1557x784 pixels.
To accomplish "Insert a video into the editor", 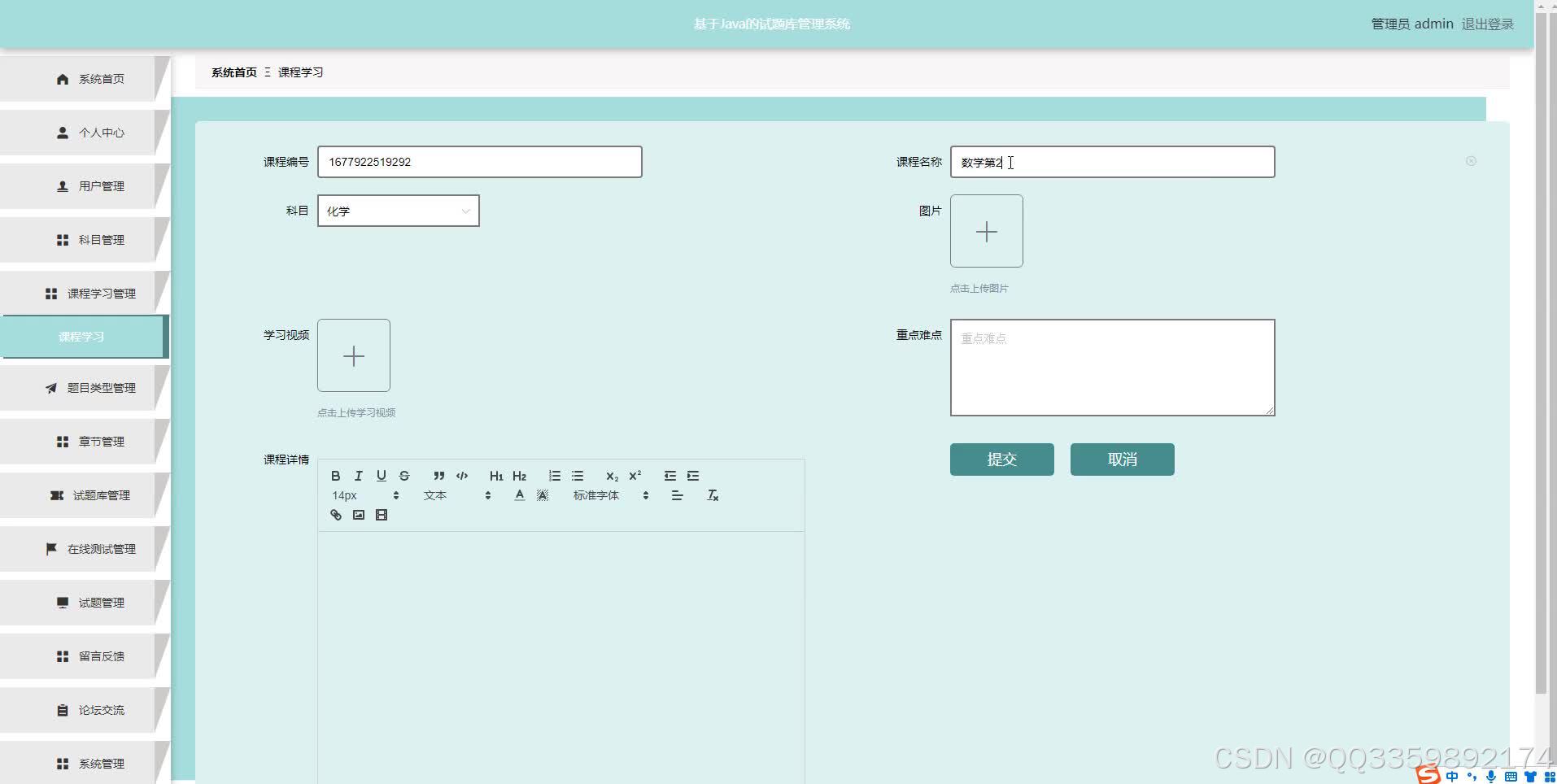I will [381, 515].
